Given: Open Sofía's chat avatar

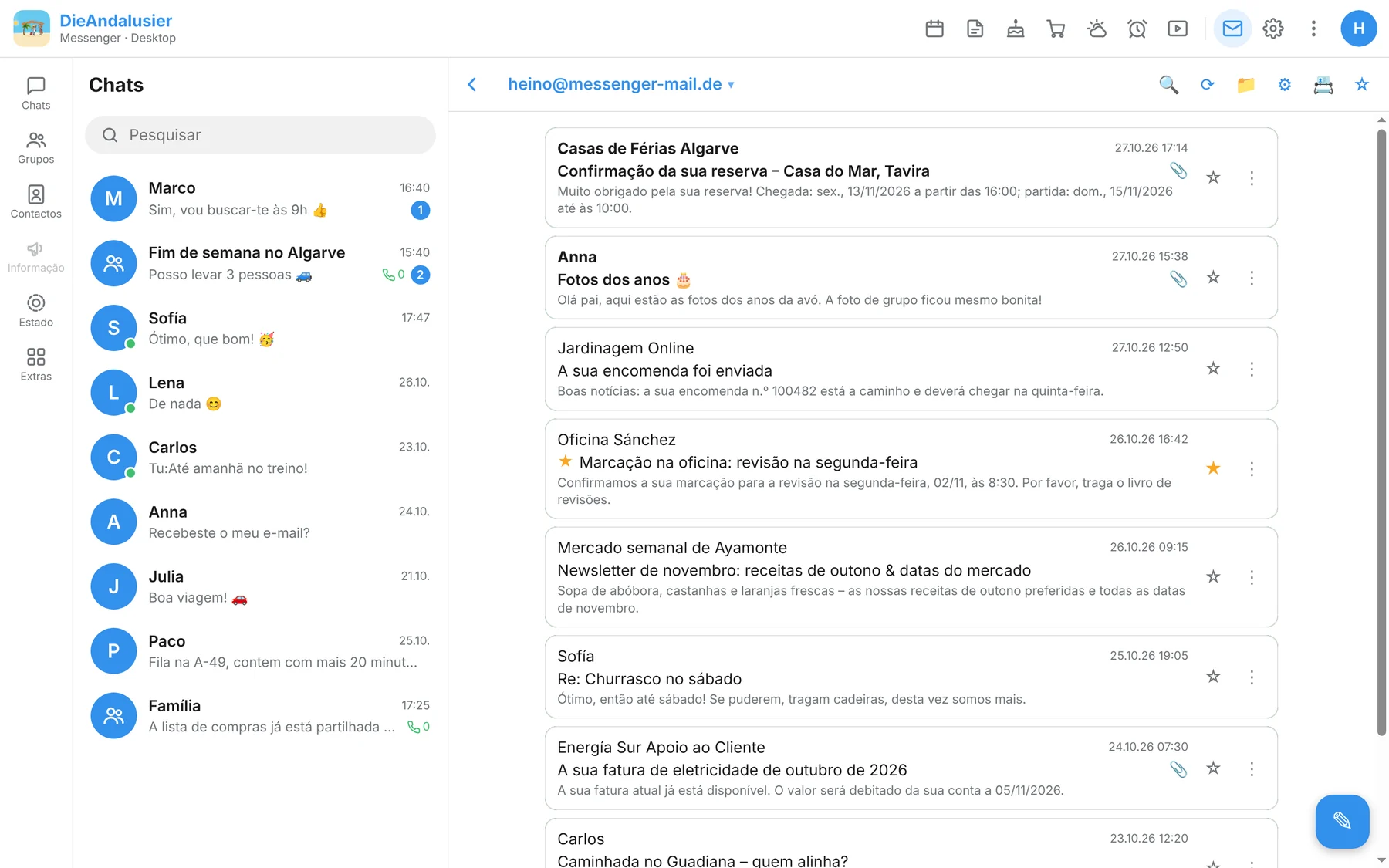Looking at the screenshot, I should click(113, 328).
